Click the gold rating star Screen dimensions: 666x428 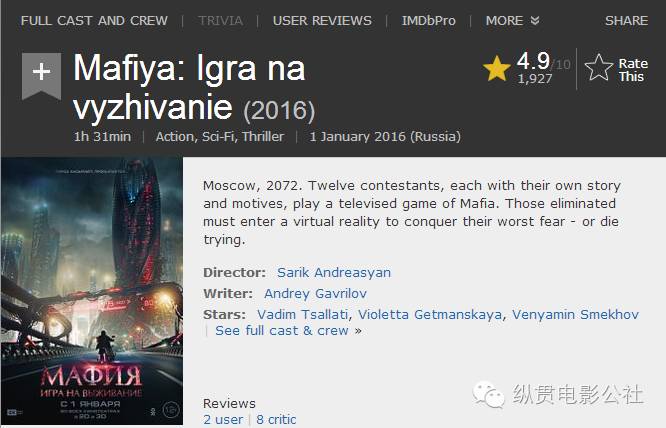tap(497, 68)
